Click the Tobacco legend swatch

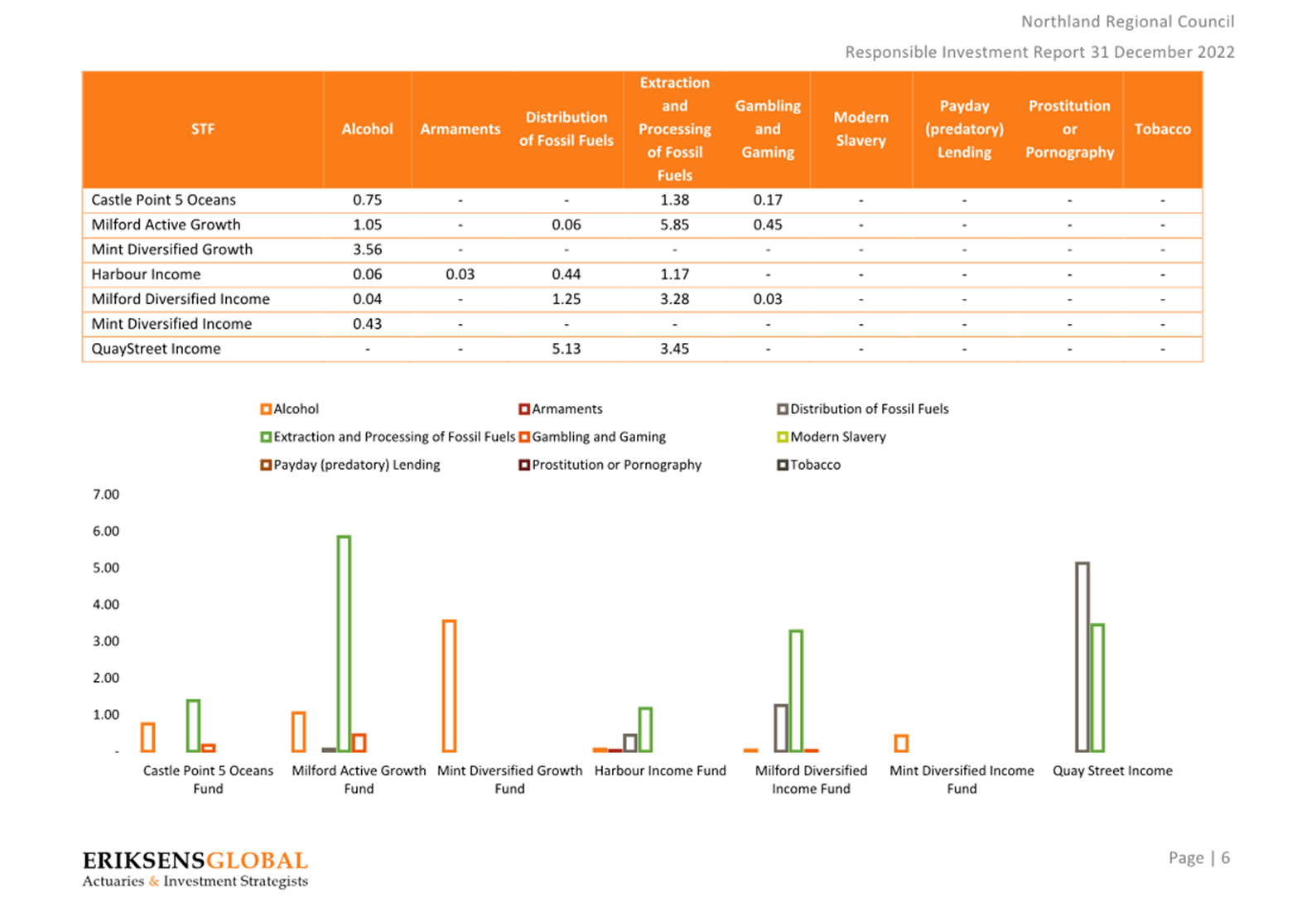coord(783,466)
